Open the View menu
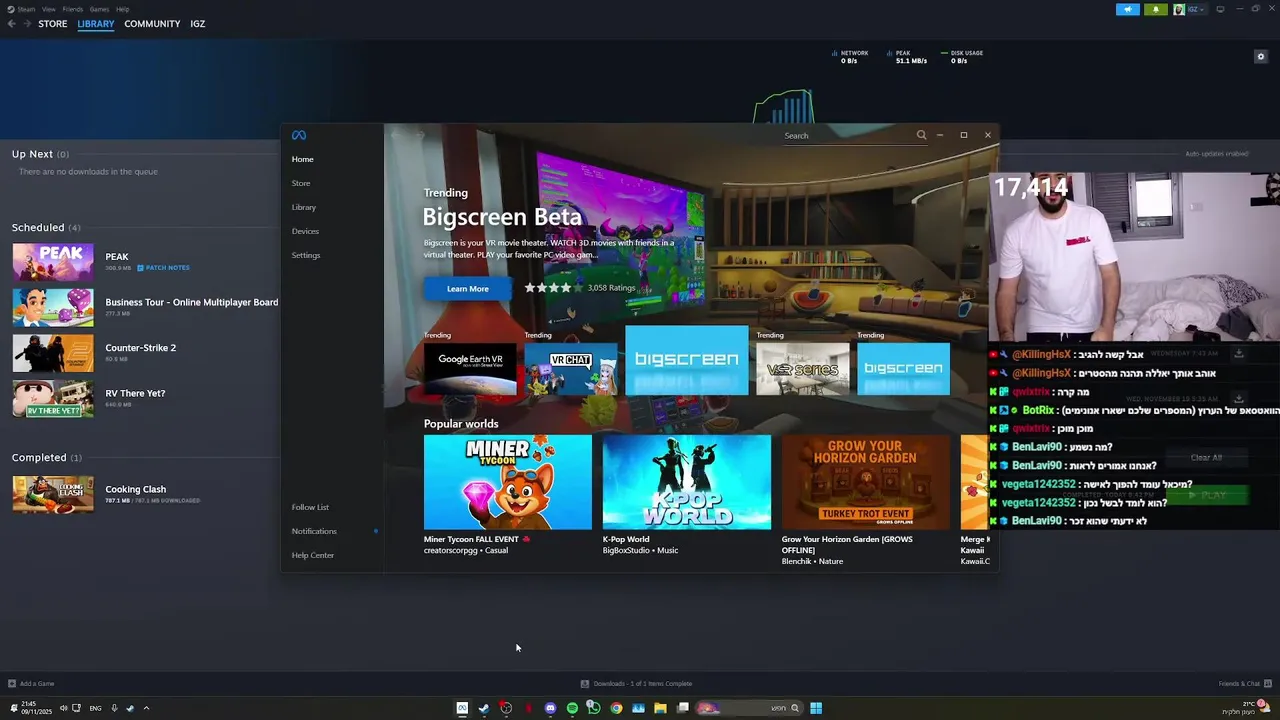1280x720 pixels. [x=48, y=9]
